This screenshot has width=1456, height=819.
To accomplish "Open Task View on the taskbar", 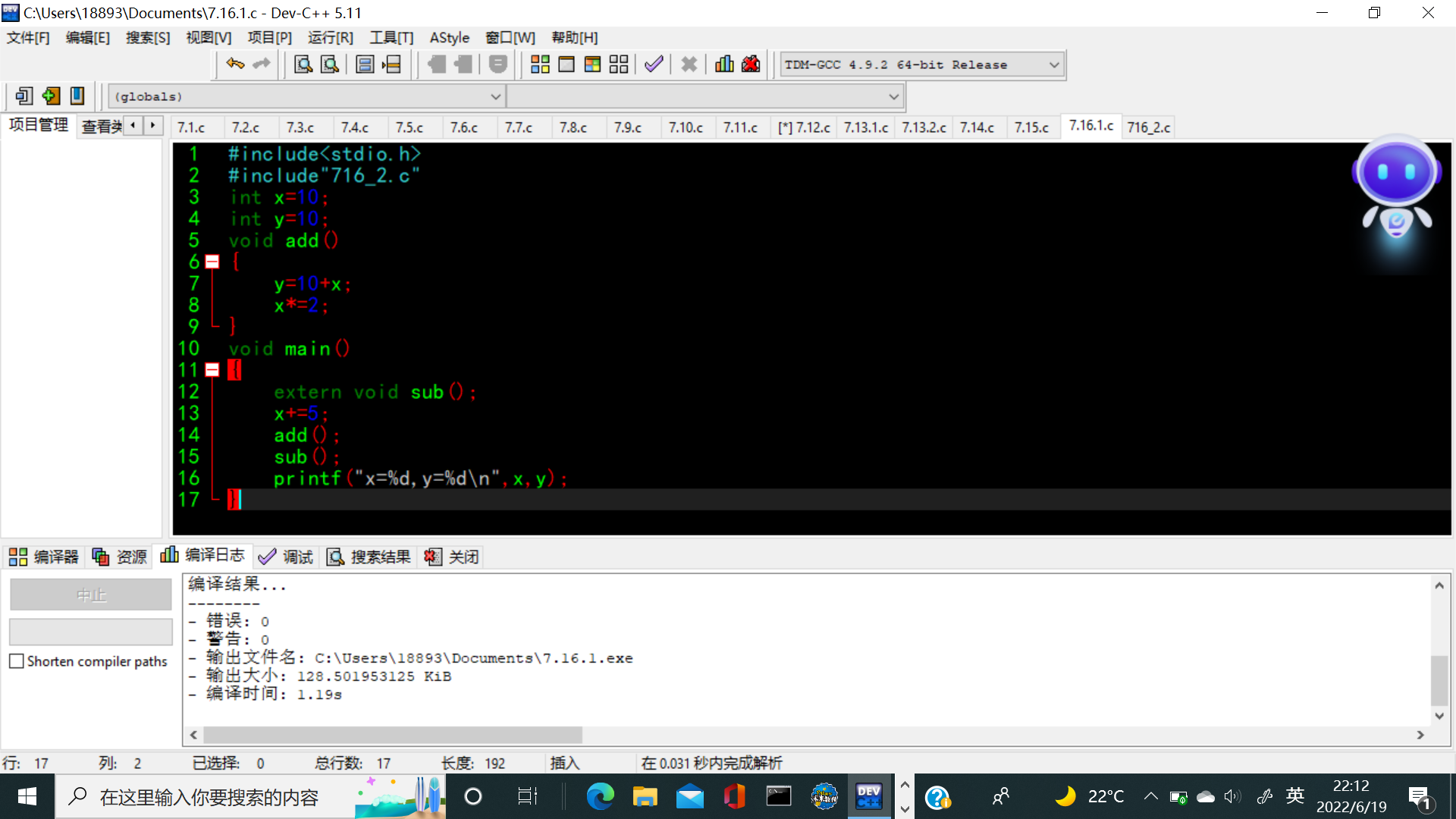I will (527, 796).
